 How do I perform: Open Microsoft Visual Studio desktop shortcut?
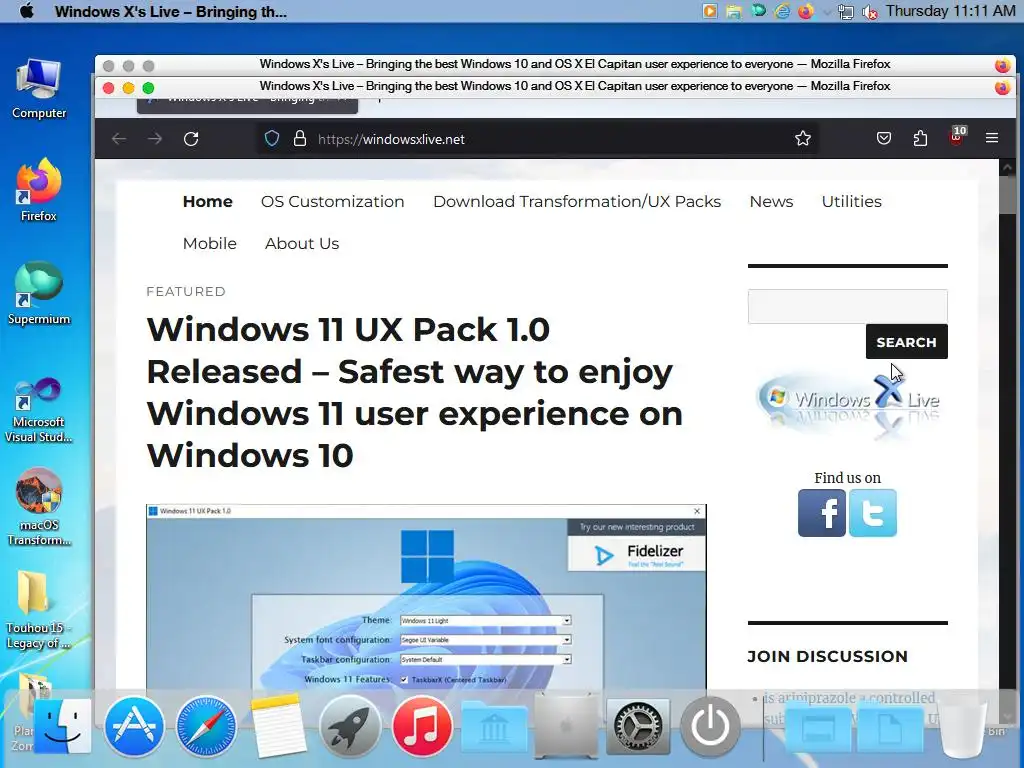tap(39, 410)
